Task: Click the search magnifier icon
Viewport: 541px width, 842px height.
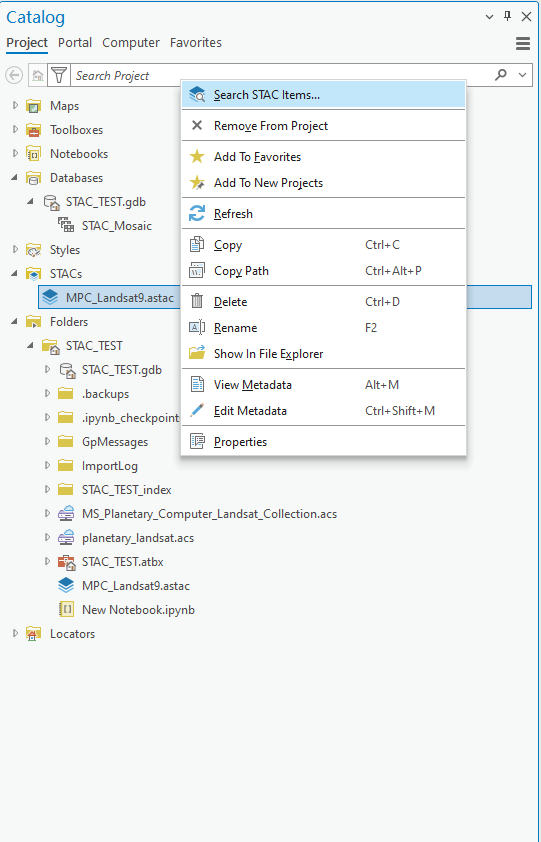Action: click(x=501, y=75)
